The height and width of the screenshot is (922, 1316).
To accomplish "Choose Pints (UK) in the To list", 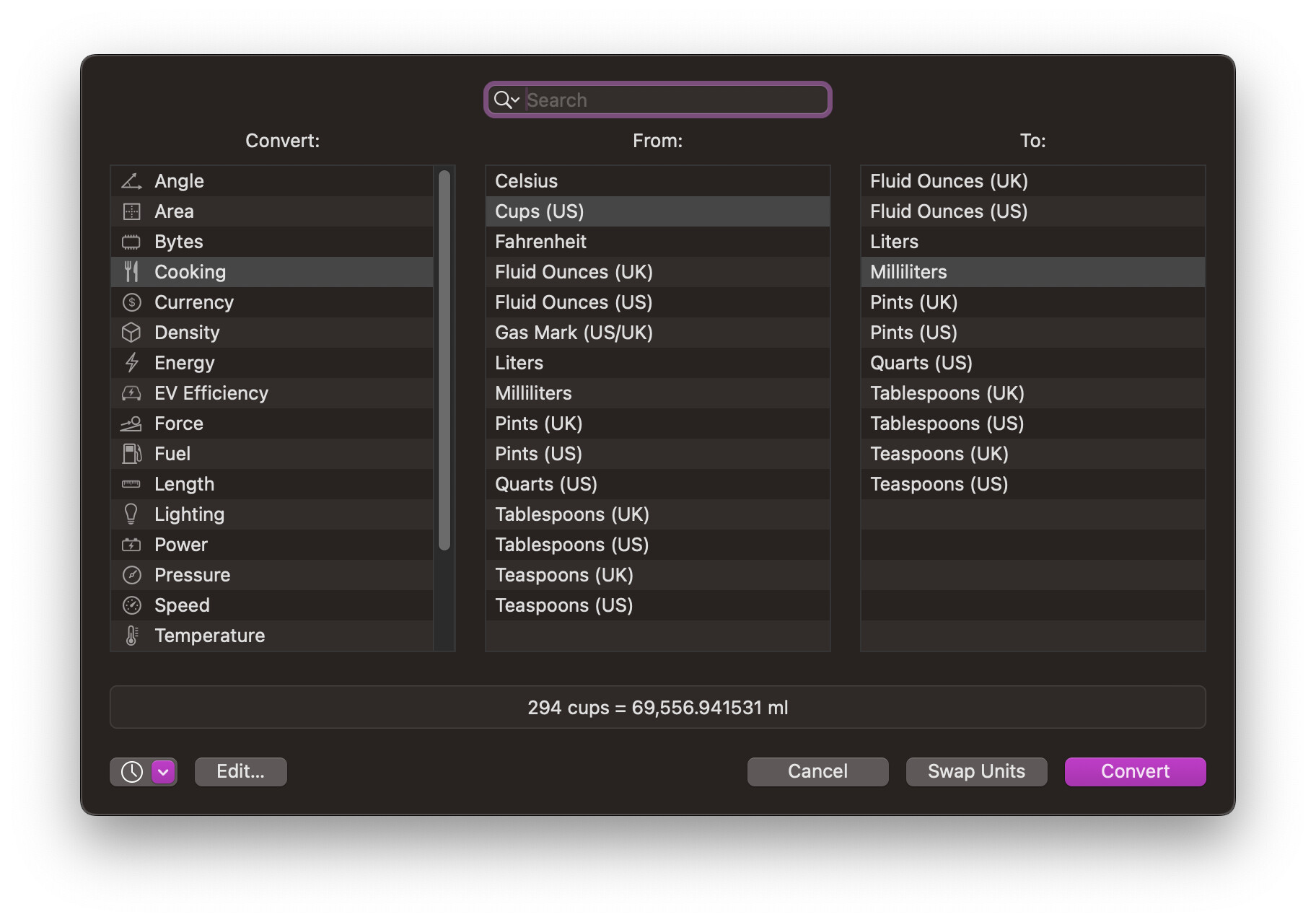I will click(1033, 302).
